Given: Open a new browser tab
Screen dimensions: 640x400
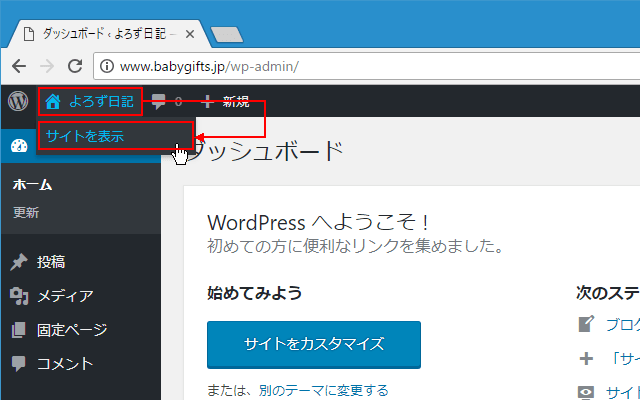Looking at the screenshot, I should point(227,35).
